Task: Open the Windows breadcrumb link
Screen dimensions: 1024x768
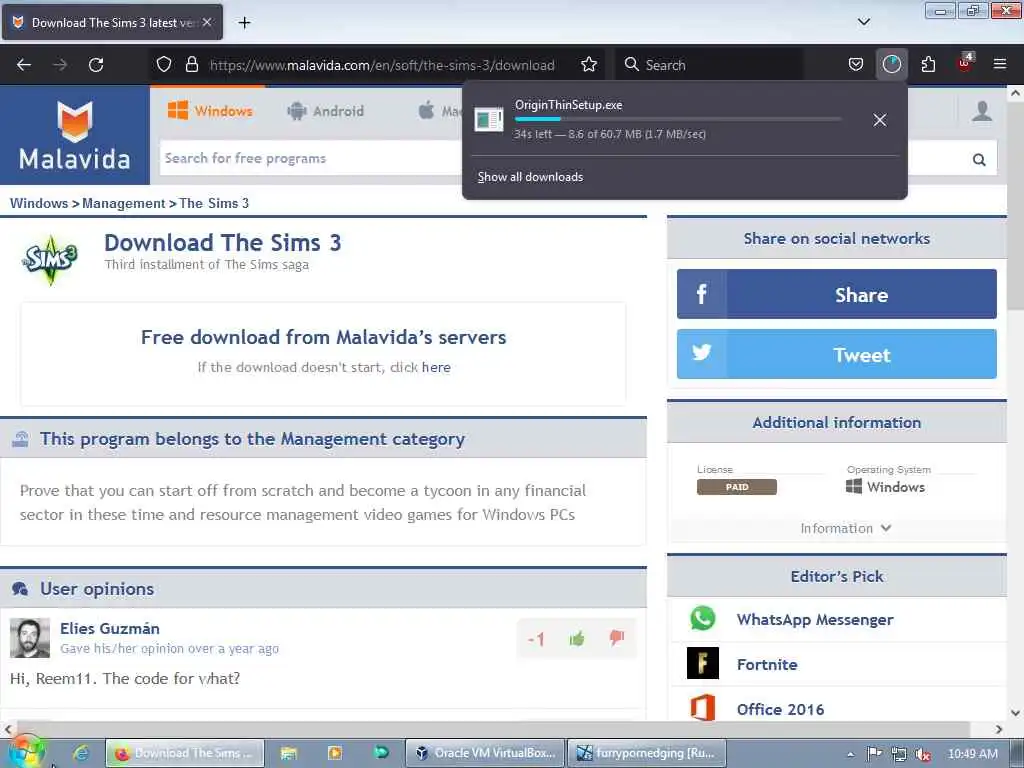Action: tap(39, 203)
